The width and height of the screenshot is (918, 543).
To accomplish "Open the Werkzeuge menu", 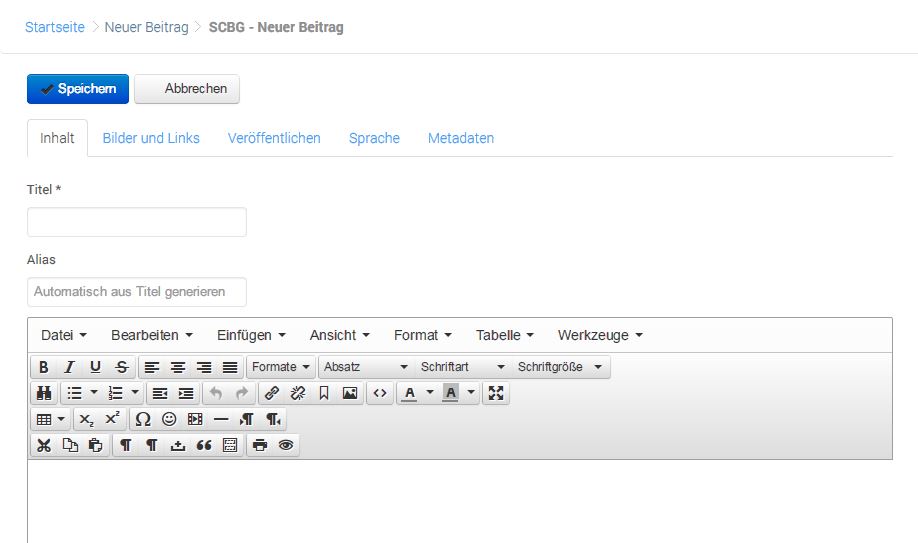I will [x=600, y=336].
